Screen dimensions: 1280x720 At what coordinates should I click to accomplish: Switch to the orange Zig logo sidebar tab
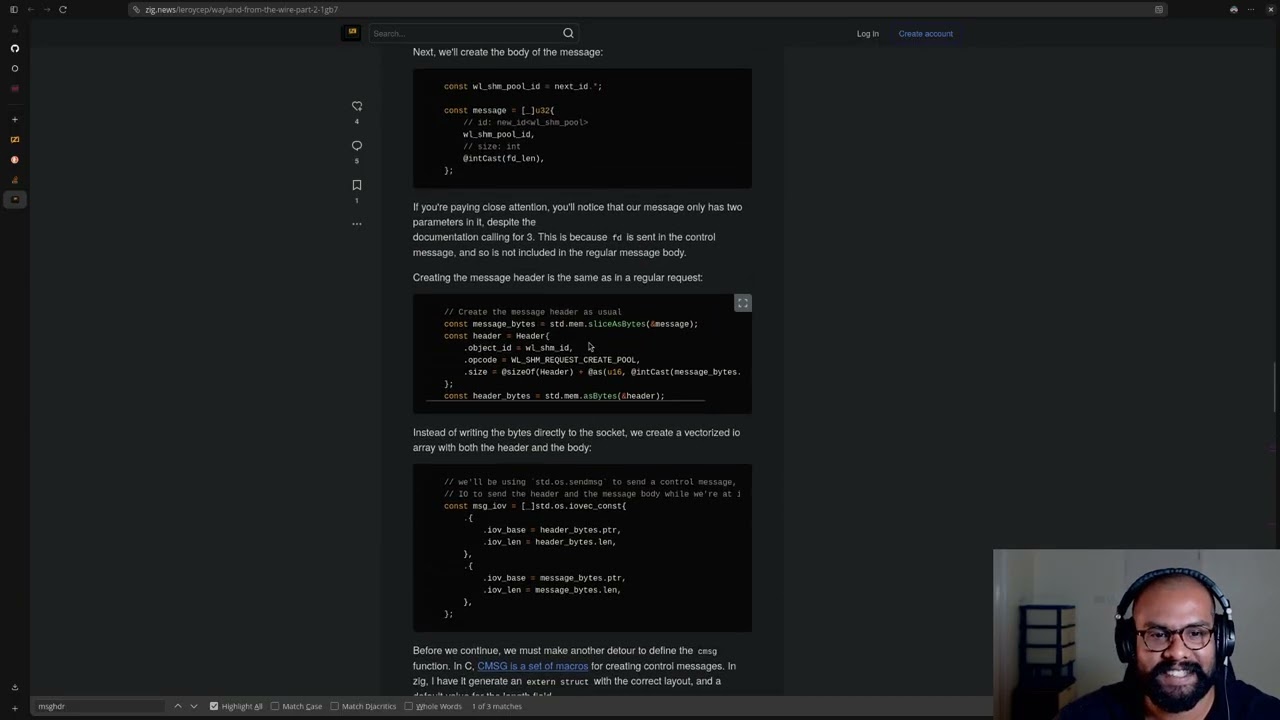(x=14, y=139)
